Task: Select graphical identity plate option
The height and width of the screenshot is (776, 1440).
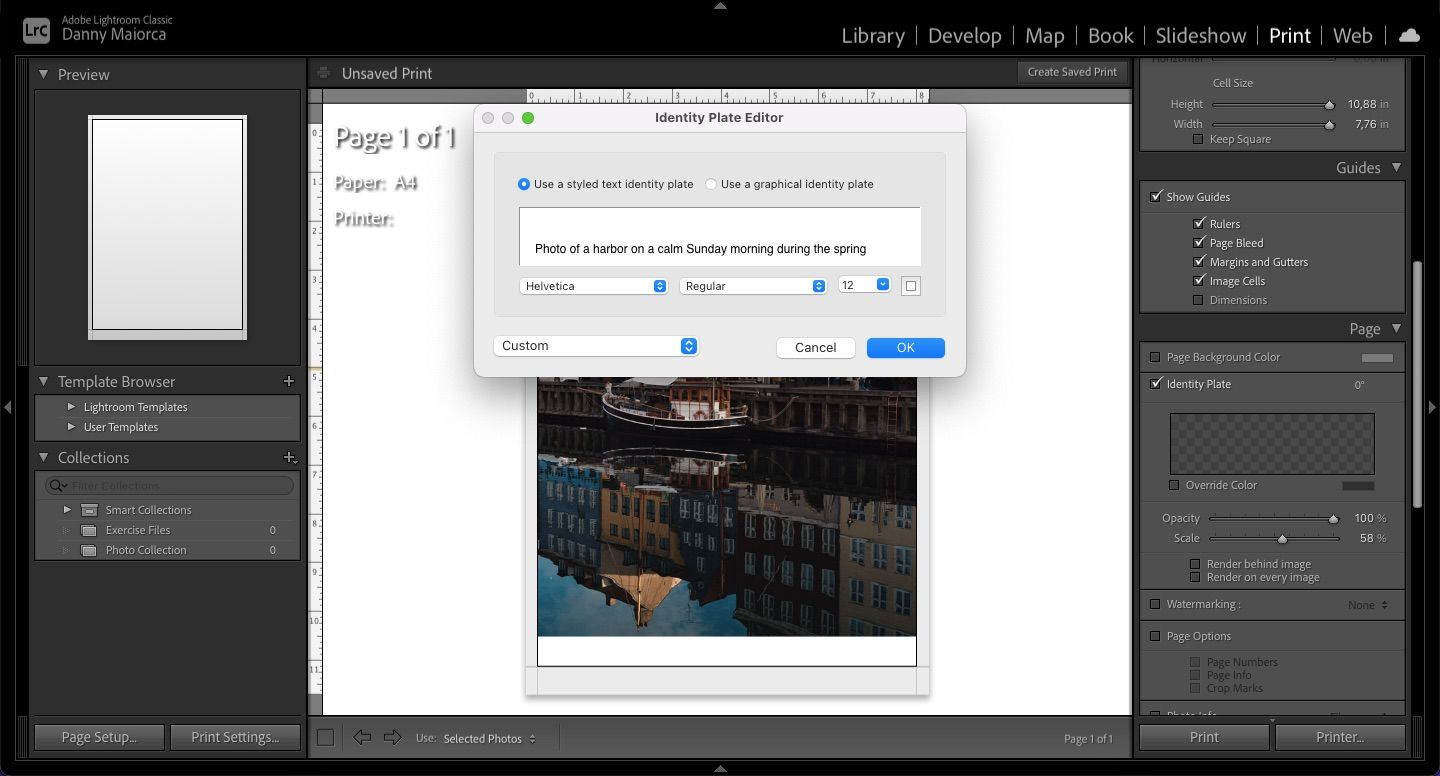Action: click(x=711, y=184)
